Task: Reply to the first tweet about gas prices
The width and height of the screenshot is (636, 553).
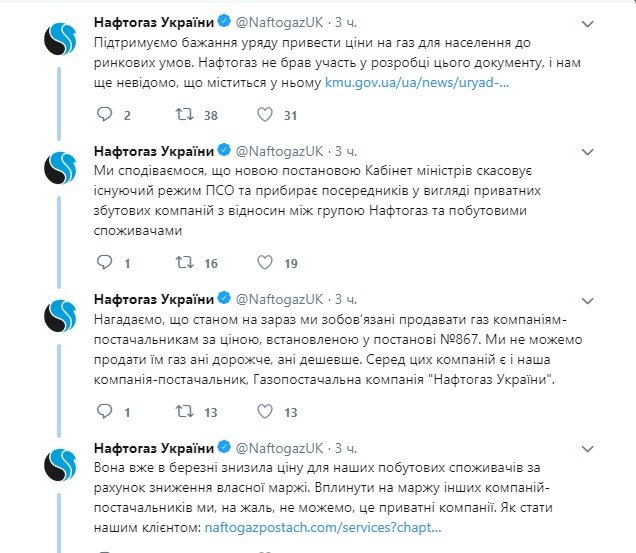Action: tap(105, 116)
